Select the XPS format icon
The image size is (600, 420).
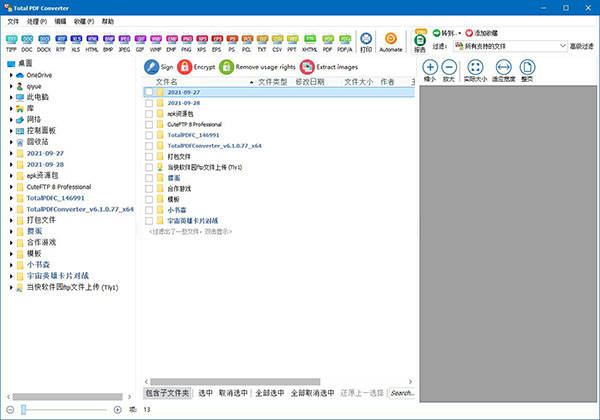point(202,42)
